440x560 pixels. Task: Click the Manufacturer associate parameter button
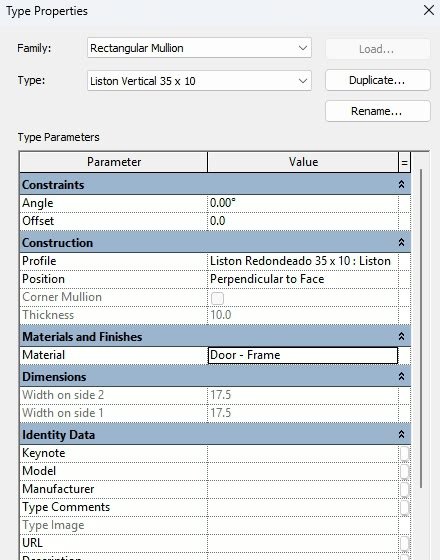(x=405, y=490)
